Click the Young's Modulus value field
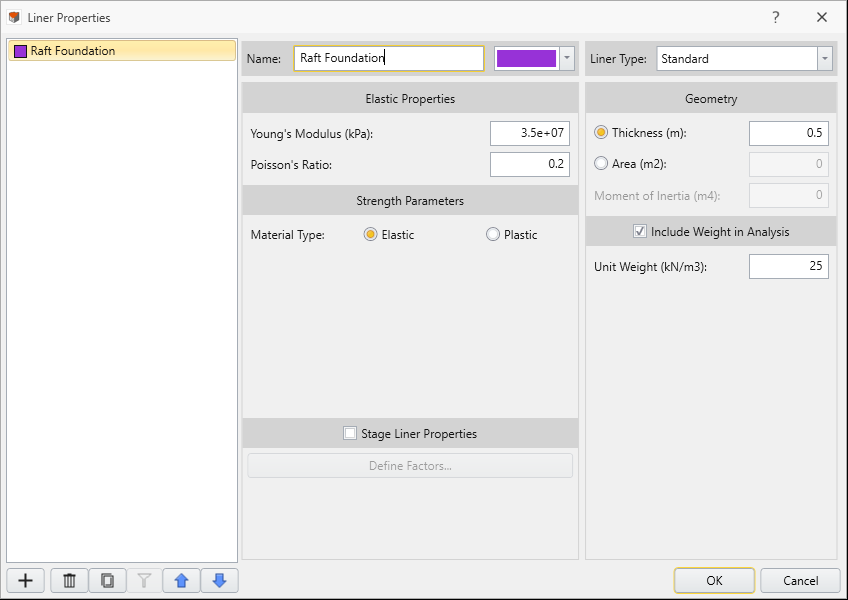The image size is (848, 600). 530,133
